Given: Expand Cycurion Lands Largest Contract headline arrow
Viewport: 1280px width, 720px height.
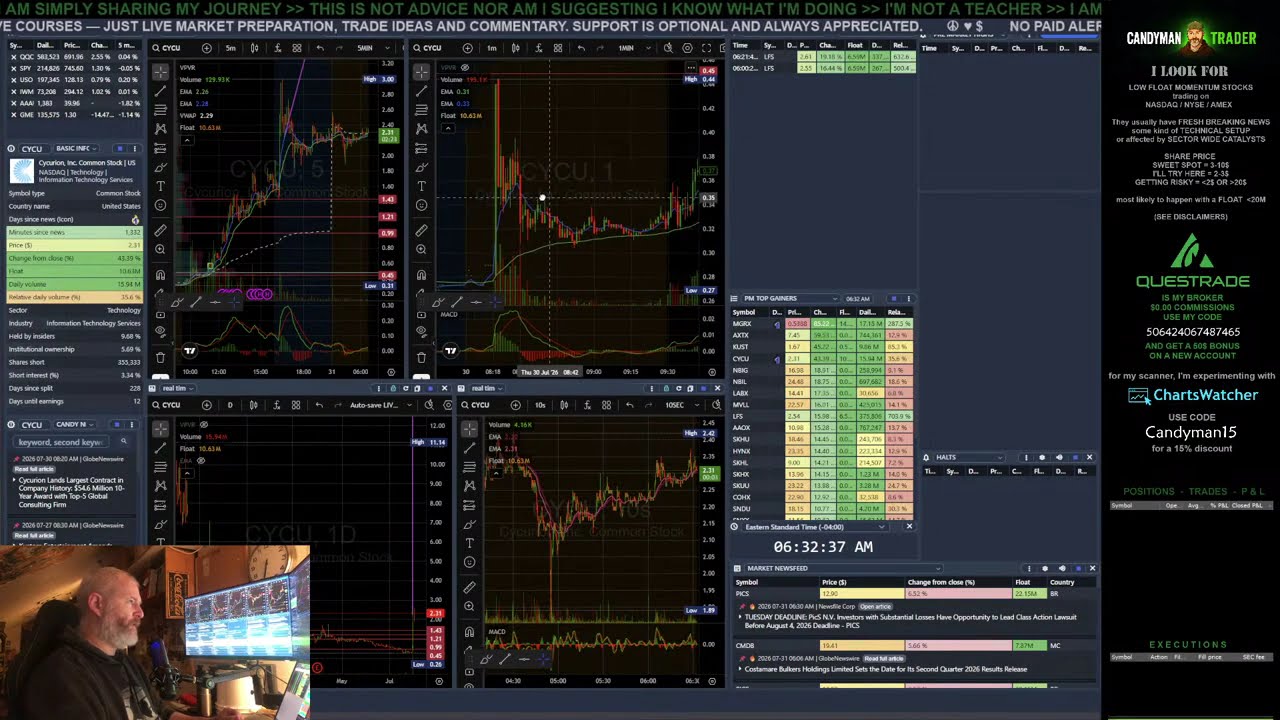Looking at the screenshot, I should [x=14, y=480].
